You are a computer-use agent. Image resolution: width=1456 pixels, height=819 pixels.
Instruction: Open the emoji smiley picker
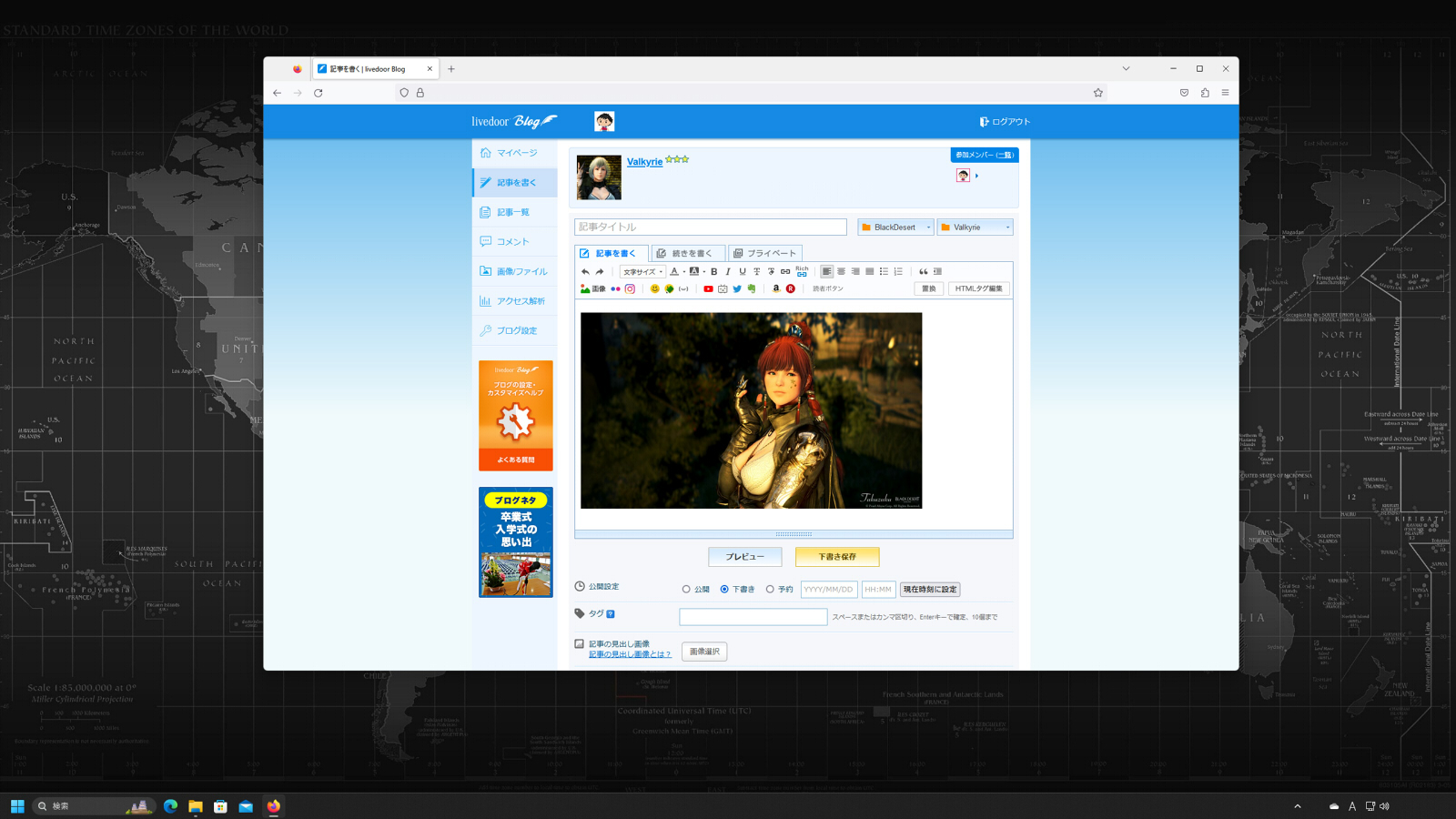[x=654, y=288]
